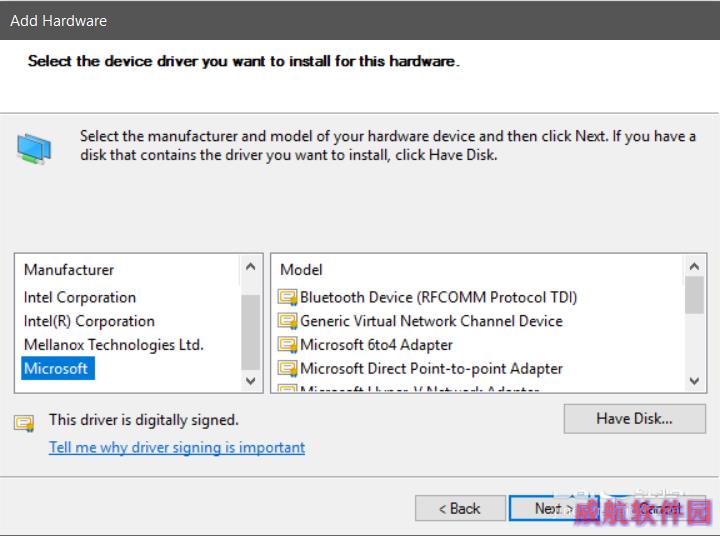This screenshot has width=720, height=536.
Task: Click Model list scroll up arrow
Action: 694,266
